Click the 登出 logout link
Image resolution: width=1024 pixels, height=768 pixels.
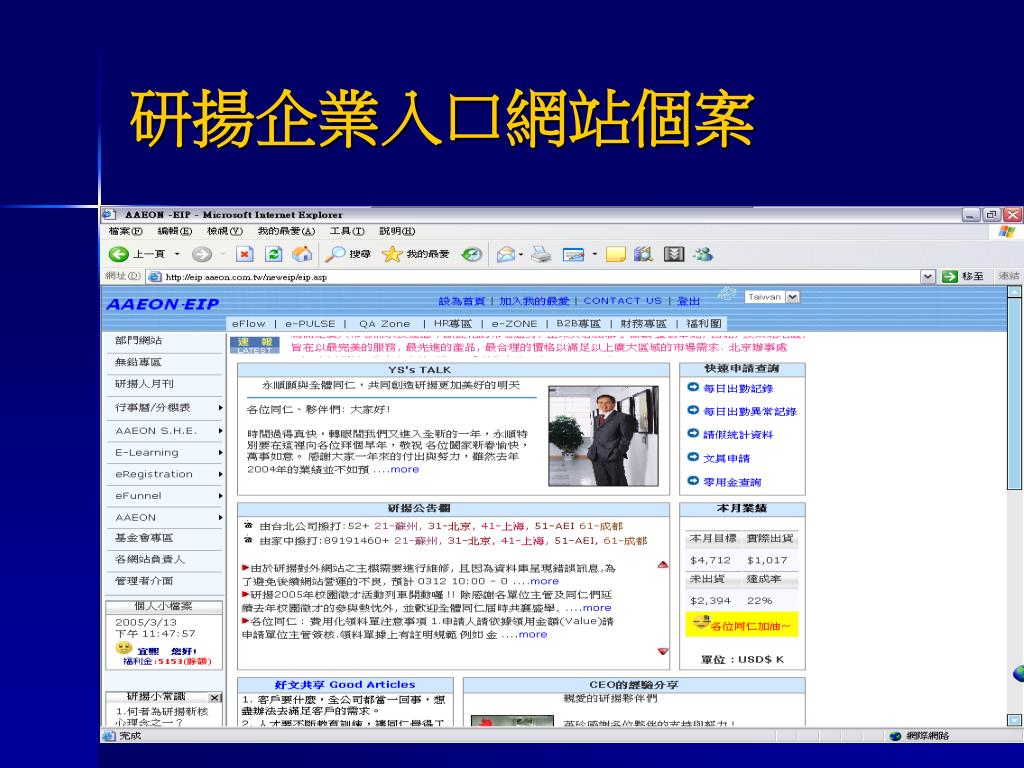(688, 301)
